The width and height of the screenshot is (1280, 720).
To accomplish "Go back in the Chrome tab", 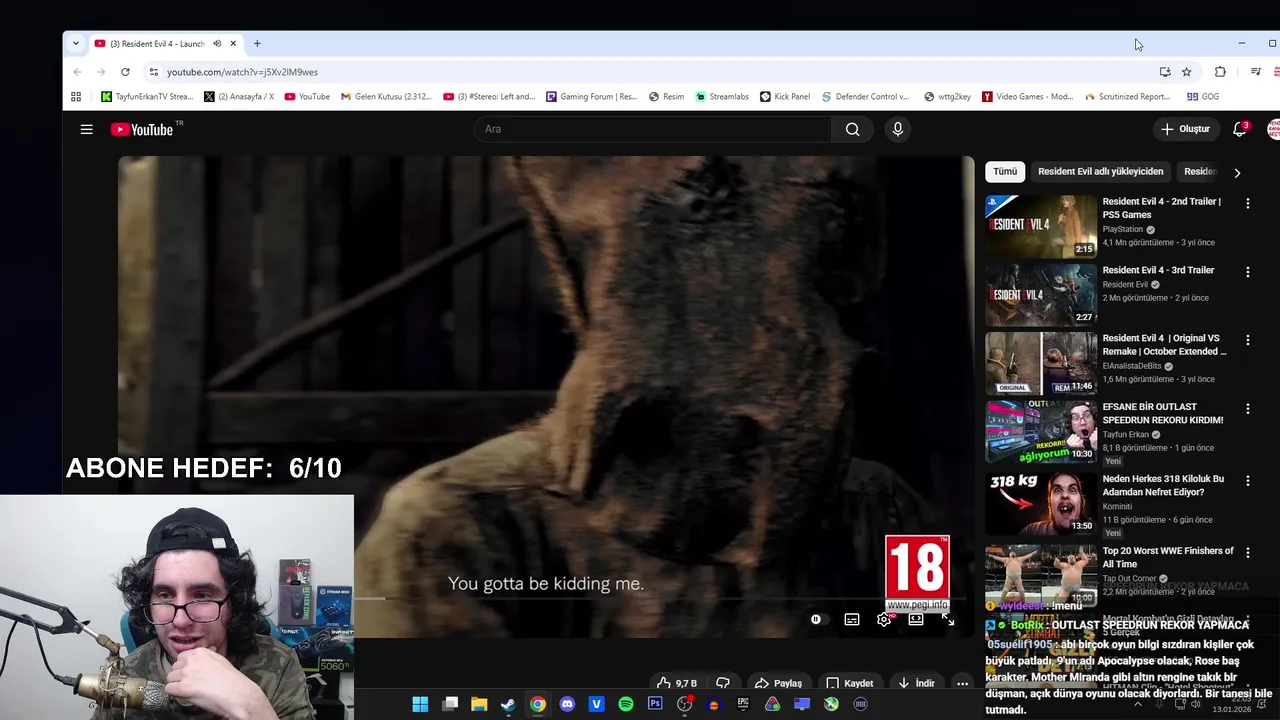I will pyautogui.click(x=77, y=72).
